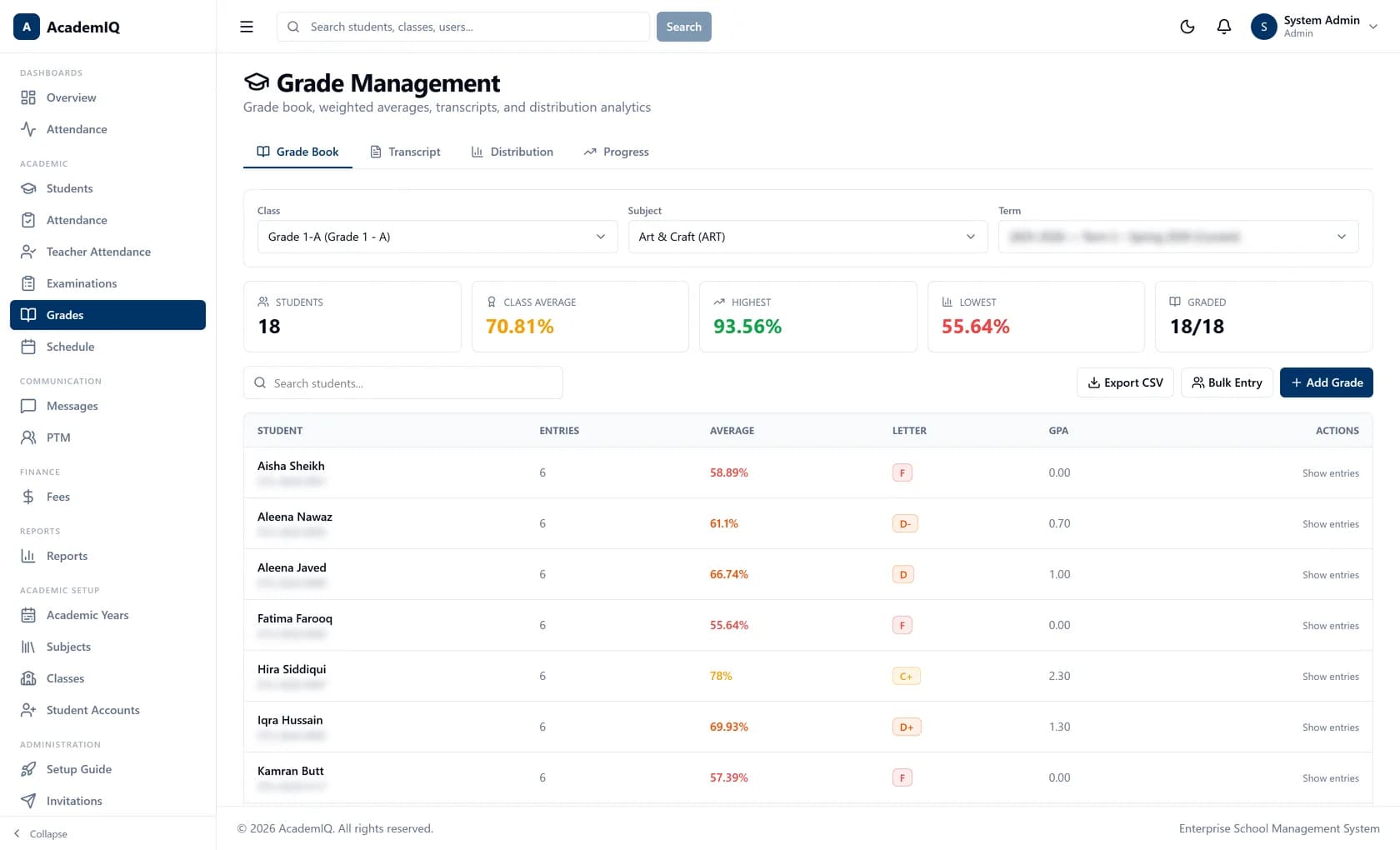Viewport: 1400px width, 850px height.
Task: Open Subjects in Academic Setup
Action: pyautogui.click(x=107, y=647)
